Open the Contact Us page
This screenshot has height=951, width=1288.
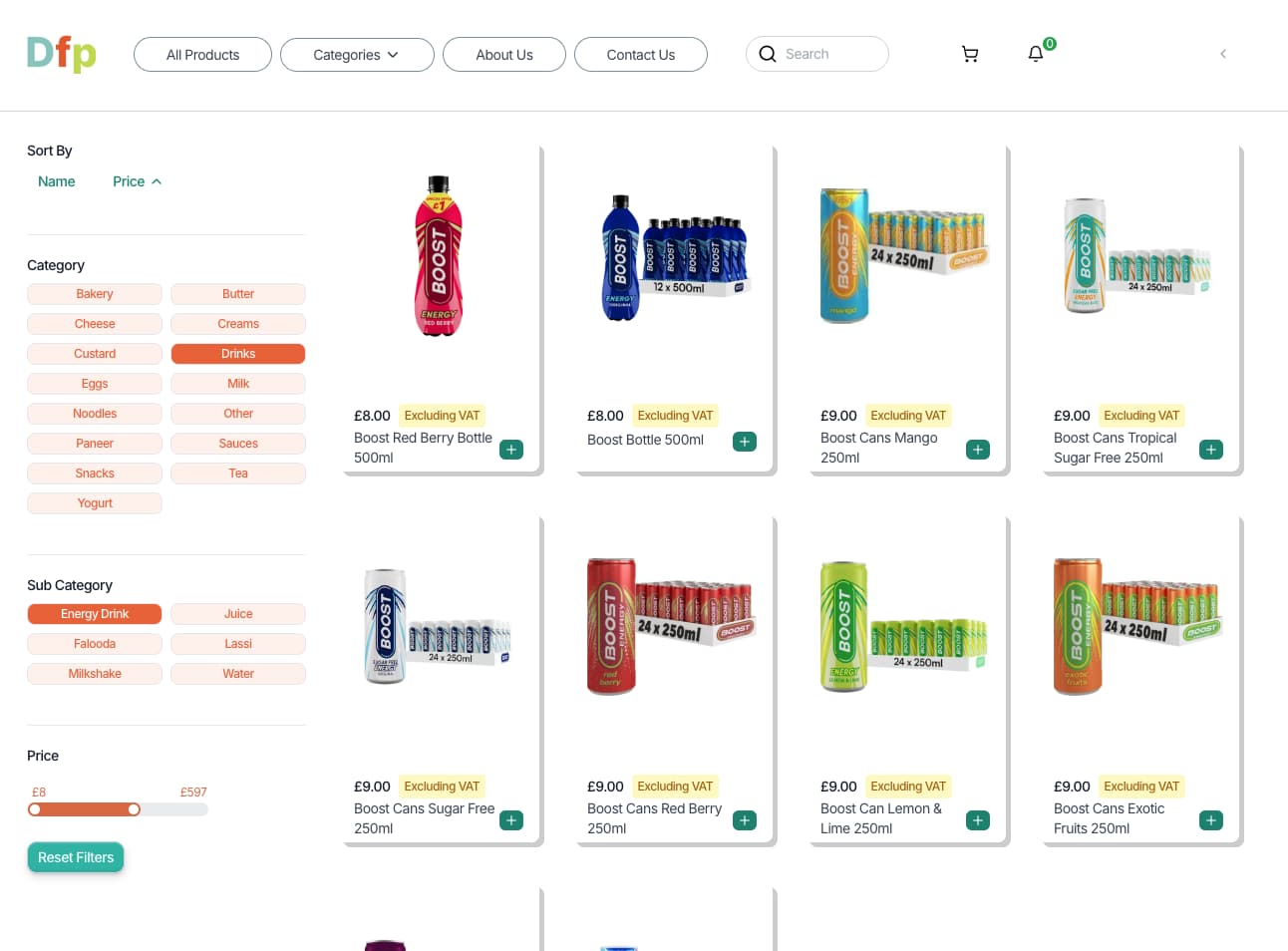(641, 55)
